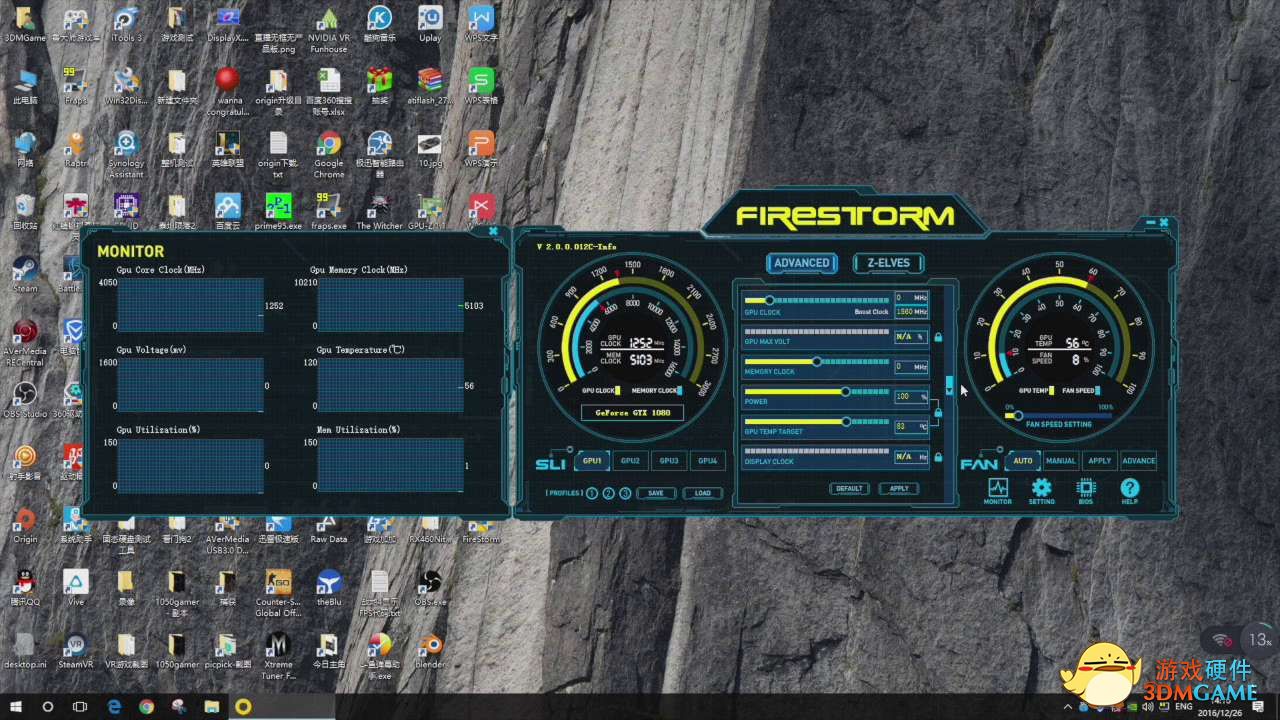Toggle the GPU Max Volt lock icon
The width and height of the screenshot is (1280, 720).
[x=938, y=338]
